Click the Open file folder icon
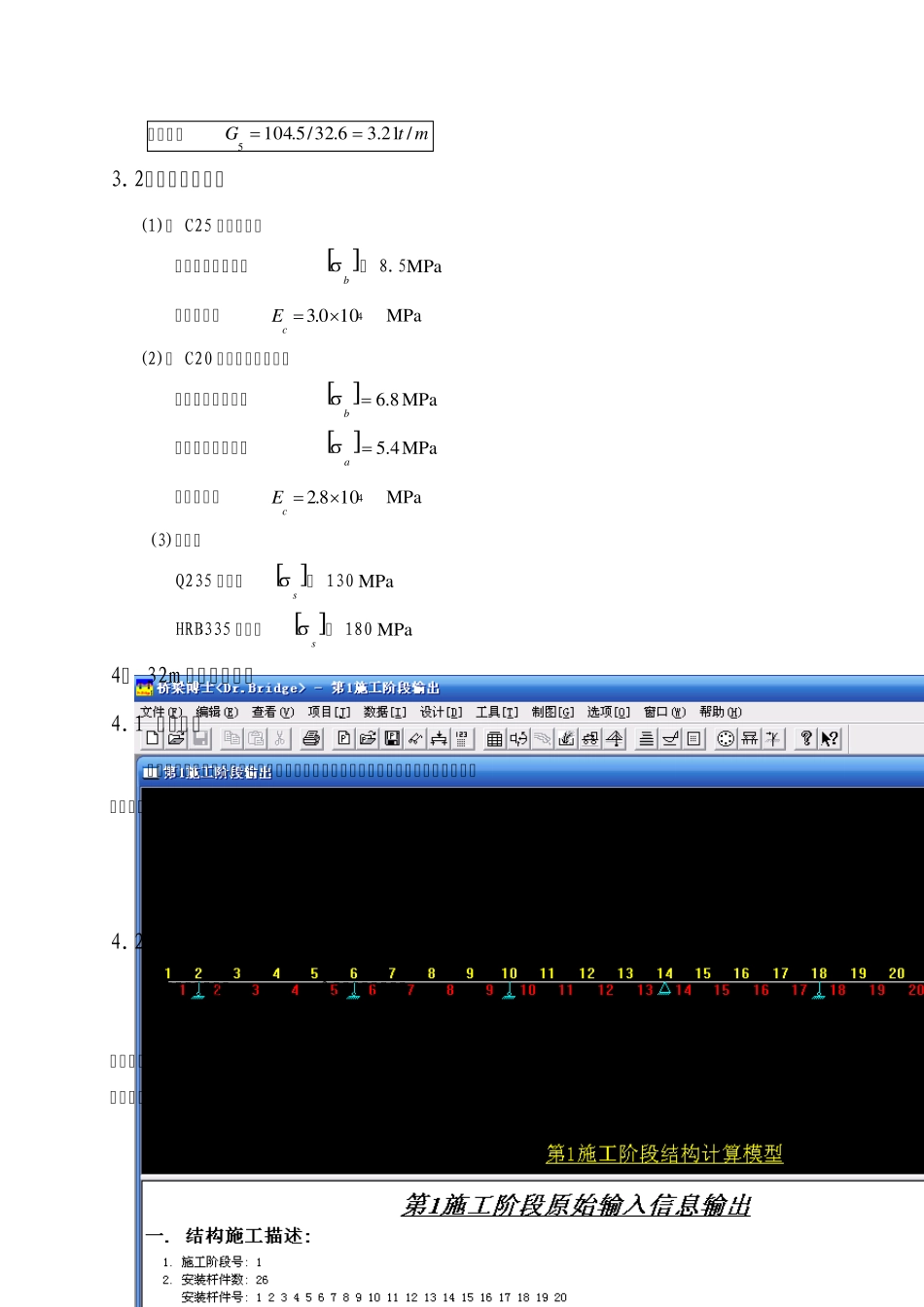 [176, 739]
